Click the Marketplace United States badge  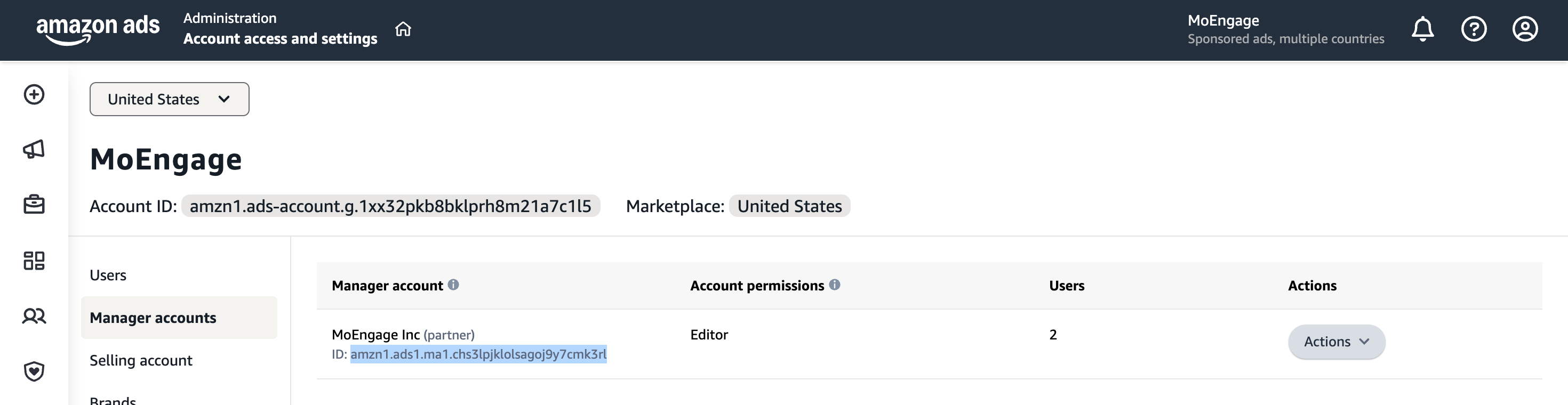pos(789,206)
